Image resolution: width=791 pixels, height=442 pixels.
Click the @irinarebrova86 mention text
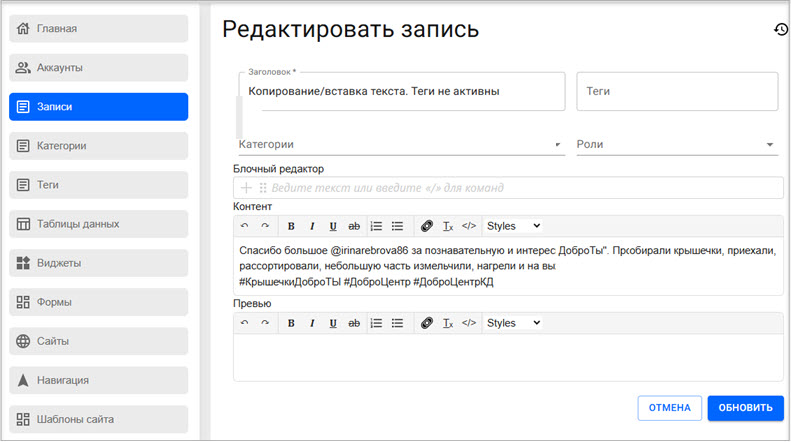[369, 251]
